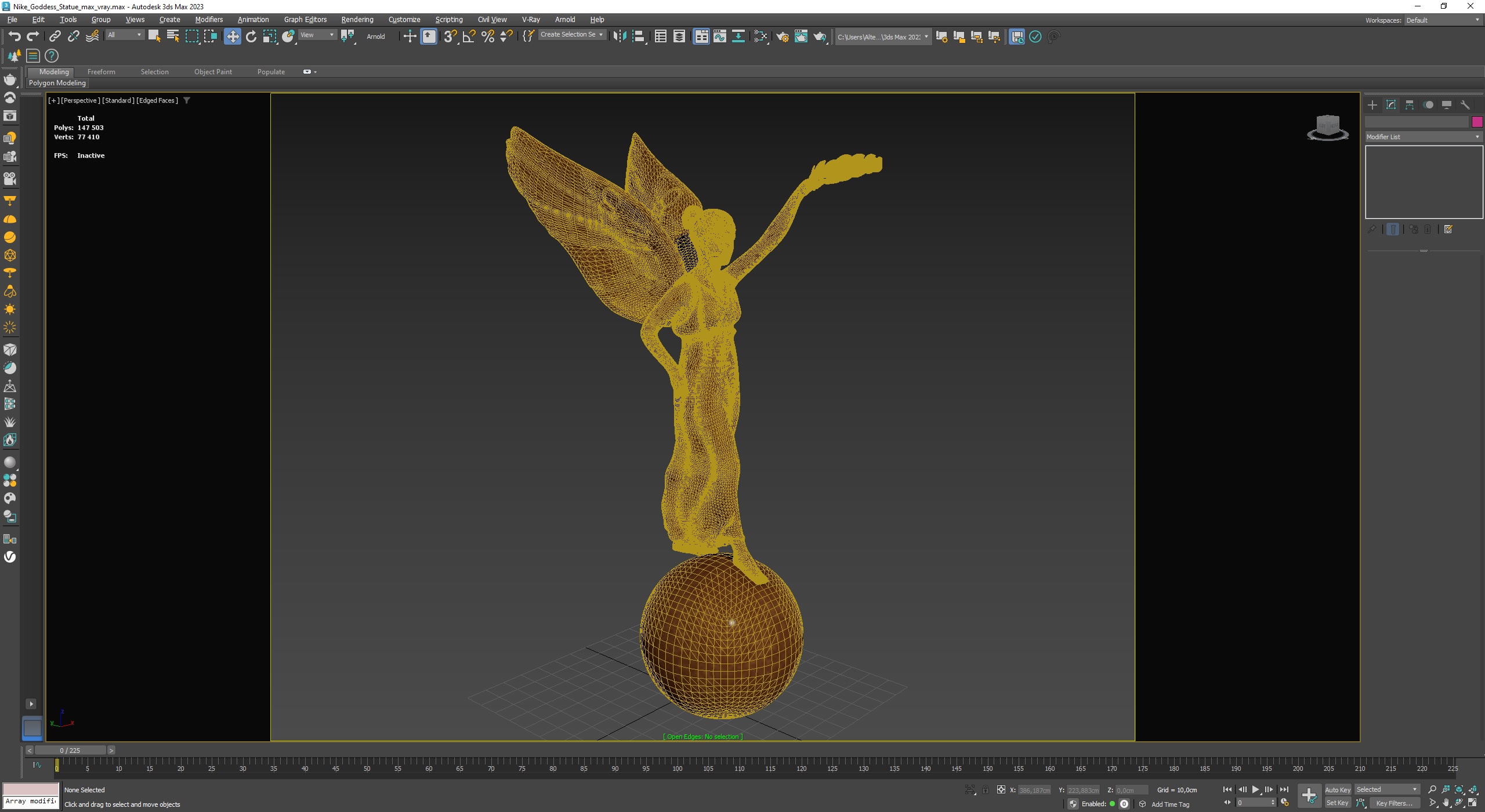Open the V-Ray menu
The height and width of the screenshot is (812, 1485).
click(x=531, y=20)
